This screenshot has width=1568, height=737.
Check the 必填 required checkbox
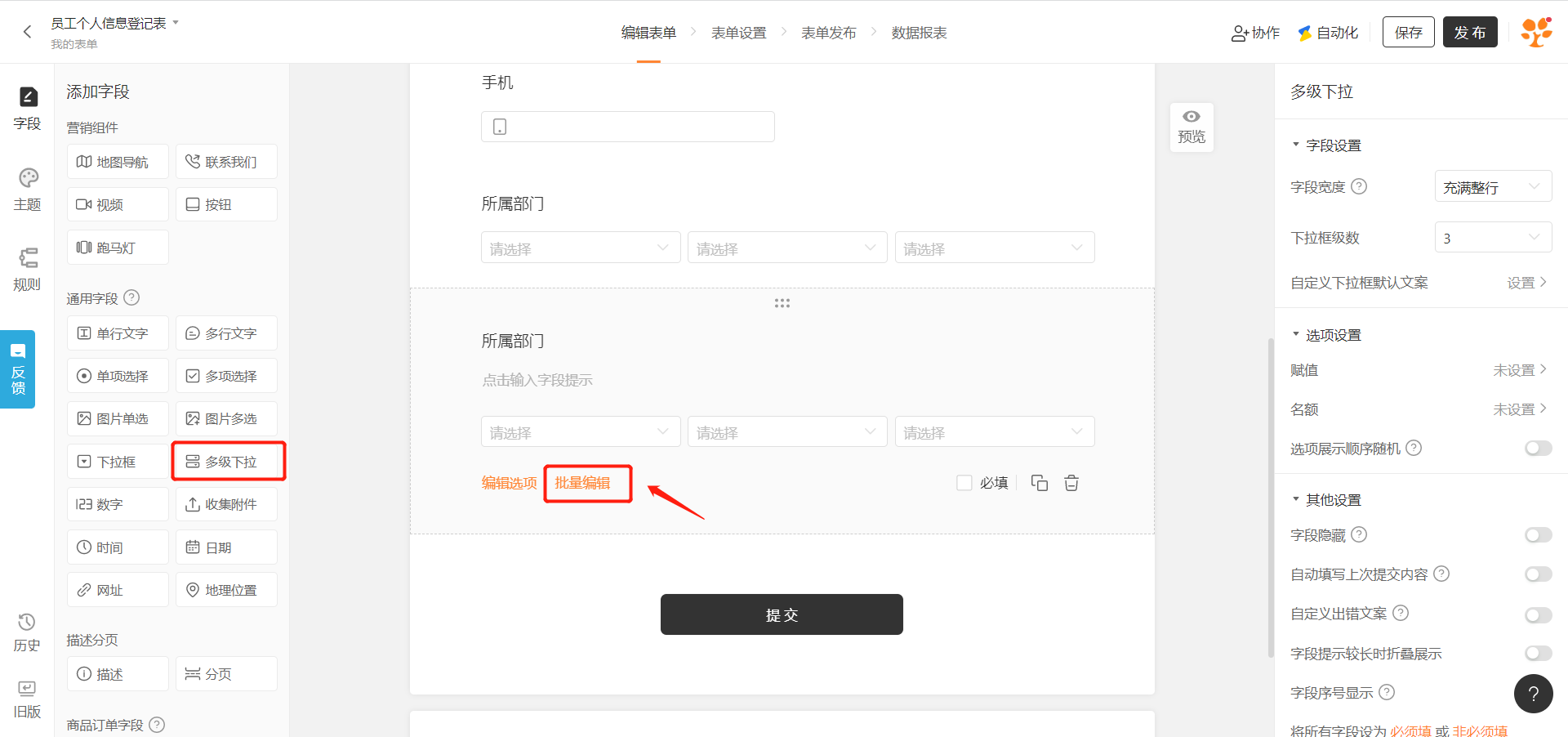click(x=964, y=483)
